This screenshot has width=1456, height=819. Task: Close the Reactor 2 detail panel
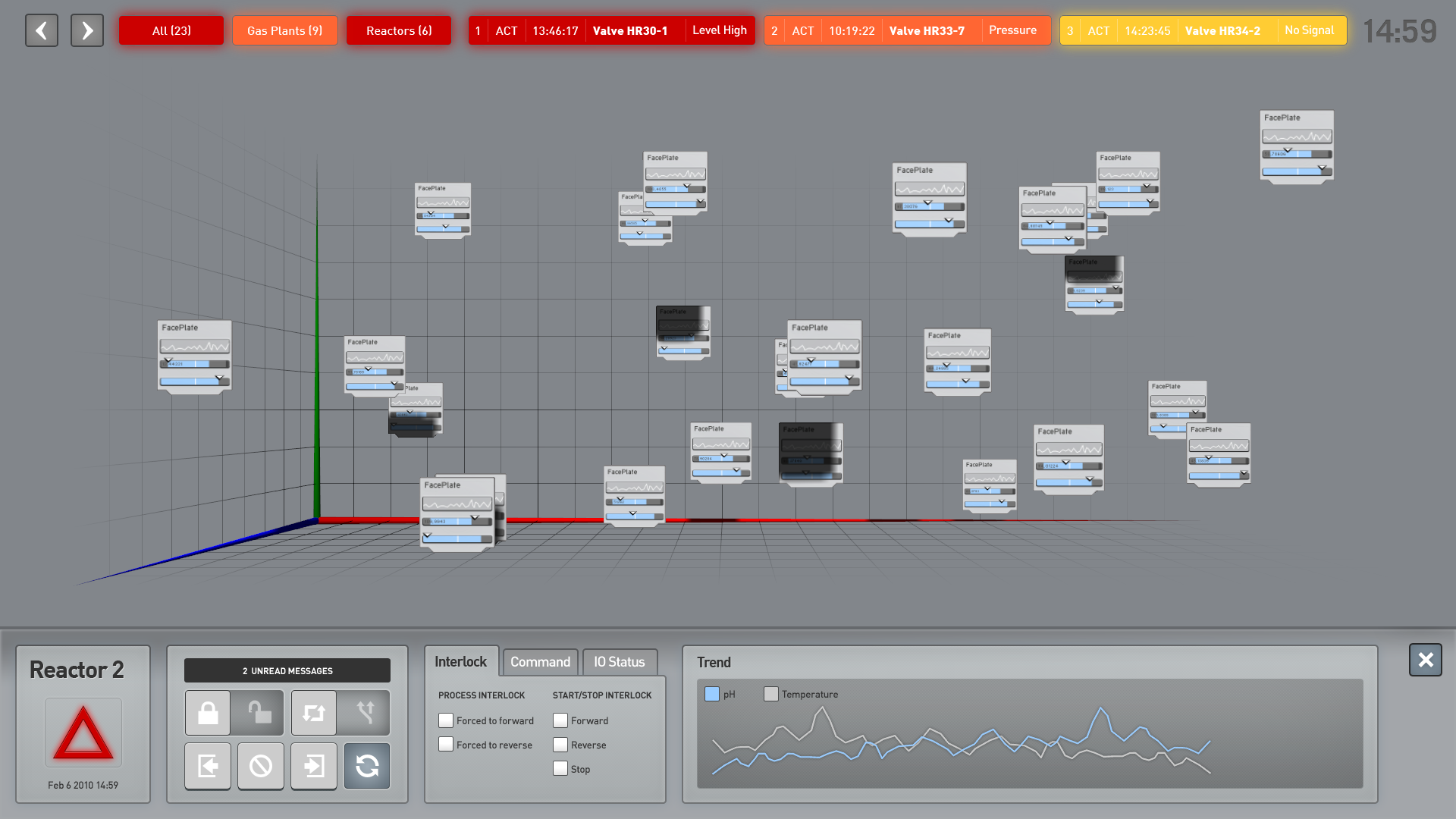click(1426, 660)
